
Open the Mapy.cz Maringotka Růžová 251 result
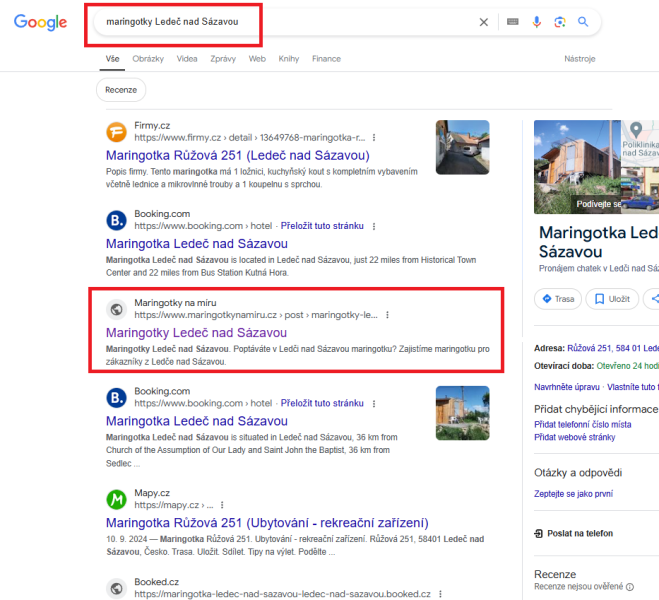tap(267, 523)
